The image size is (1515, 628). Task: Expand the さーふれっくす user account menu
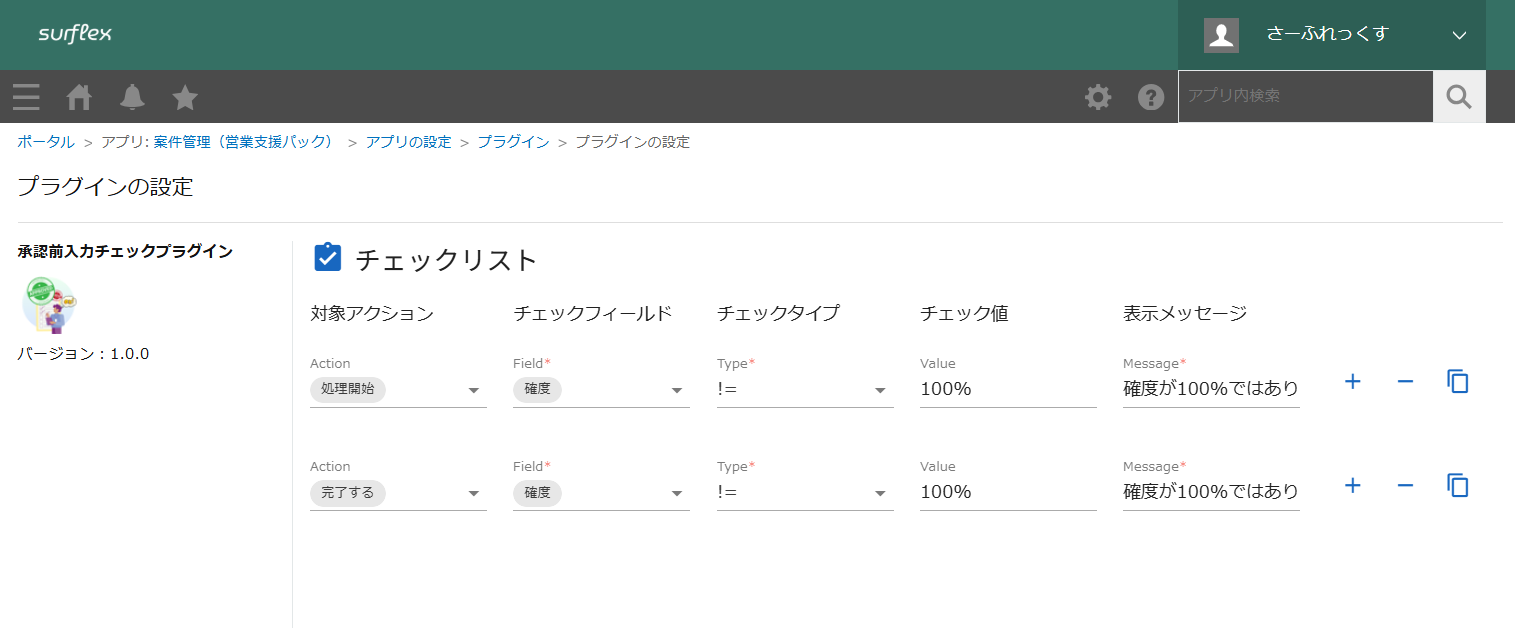[x=1459, y=35]
